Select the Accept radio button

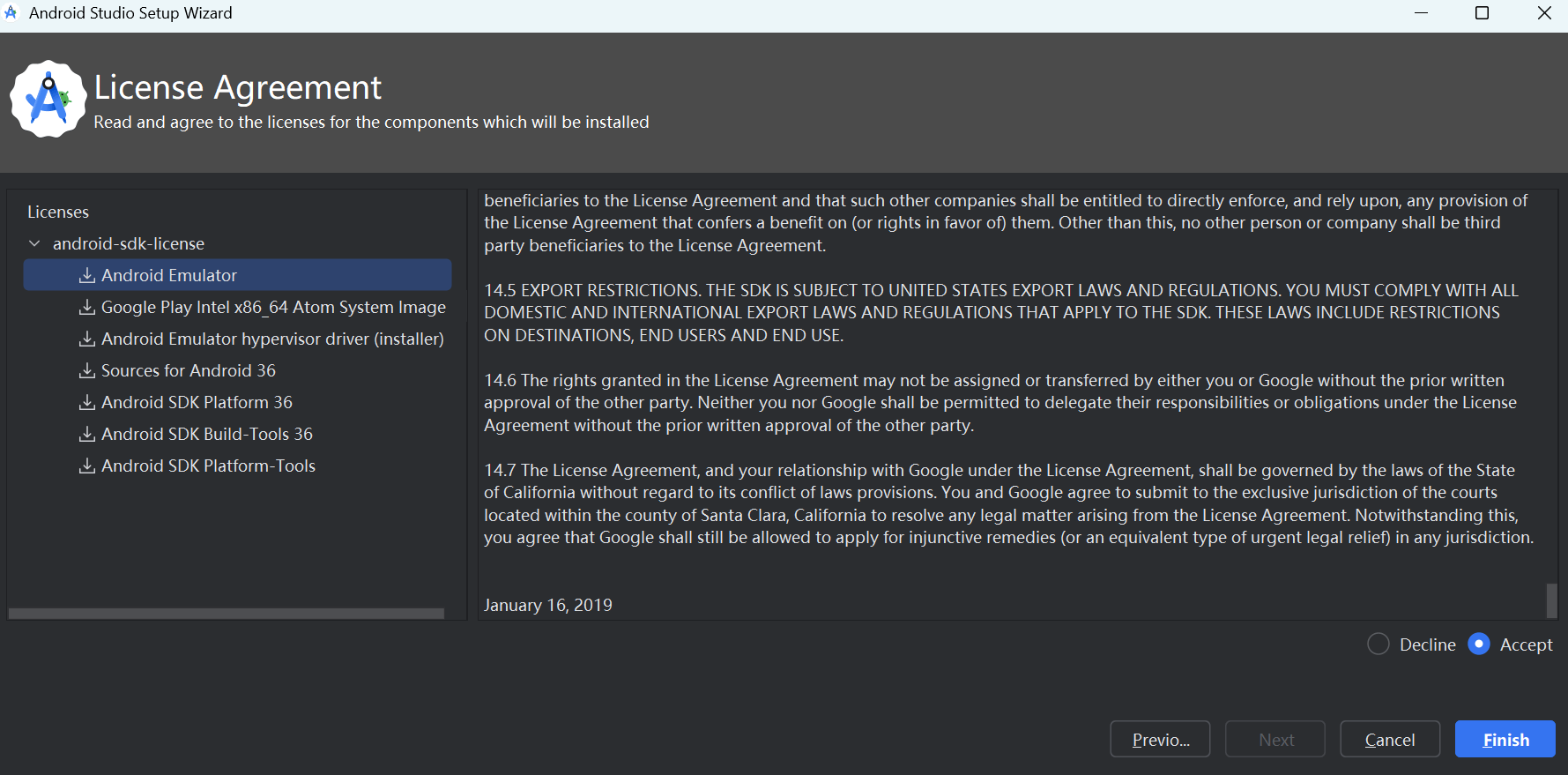1479,645
